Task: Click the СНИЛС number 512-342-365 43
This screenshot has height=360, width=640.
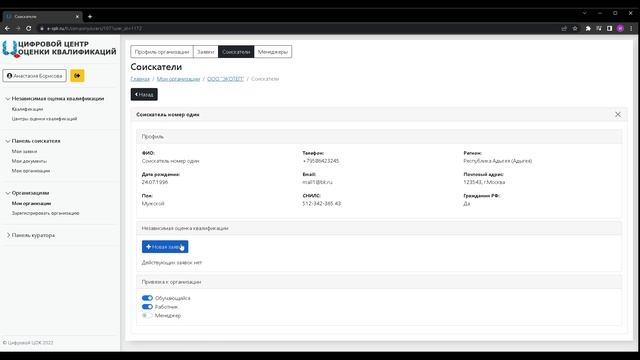Action: click(x=322, y=203)
